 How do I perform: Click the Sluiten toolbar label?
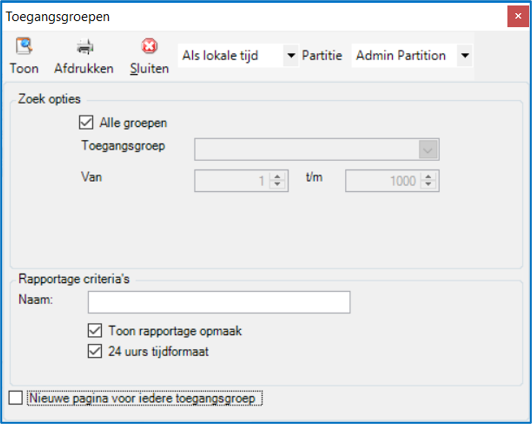[x=149, y=69]
